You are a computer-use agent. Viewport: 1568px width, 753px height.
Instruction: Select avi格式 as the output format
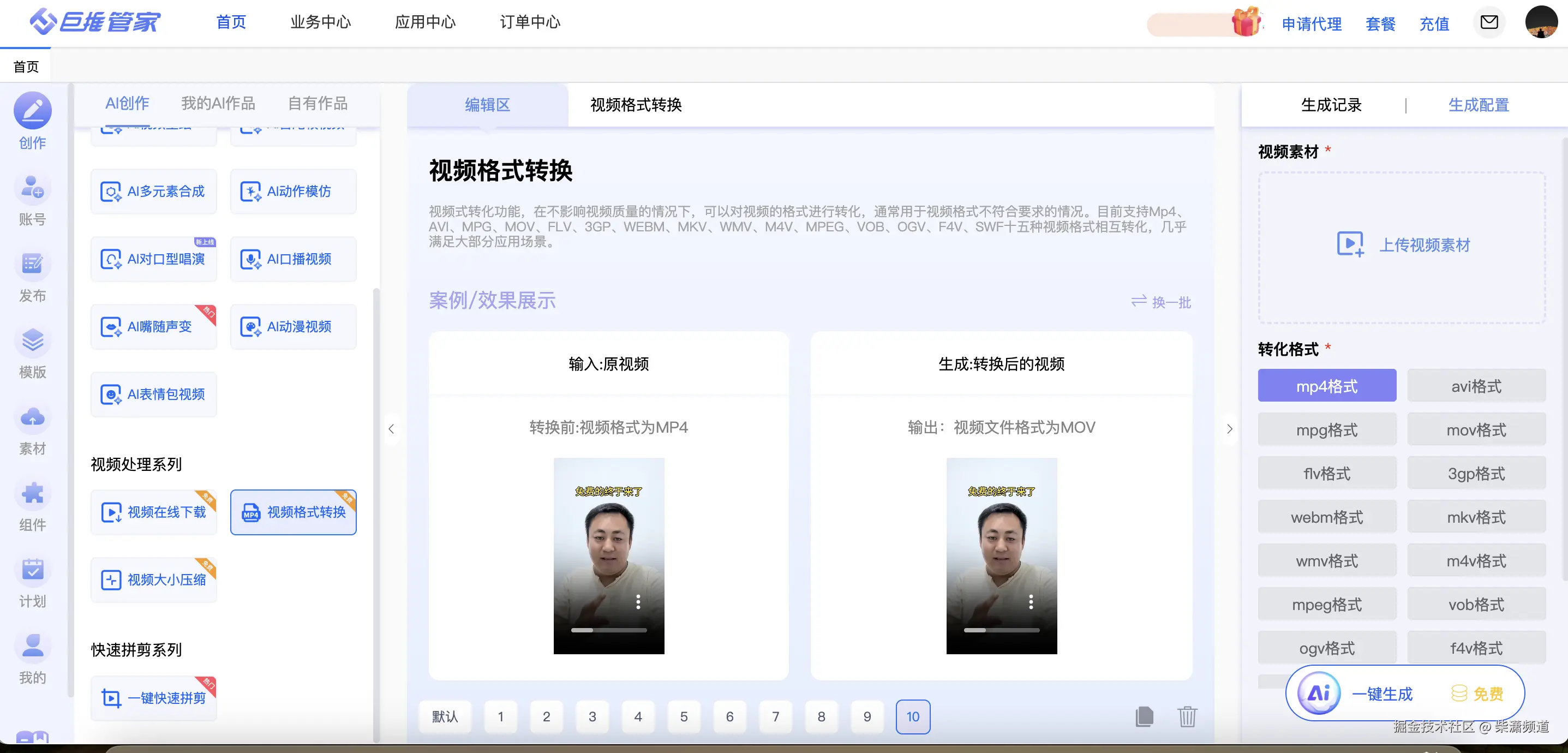(1477, 385)
